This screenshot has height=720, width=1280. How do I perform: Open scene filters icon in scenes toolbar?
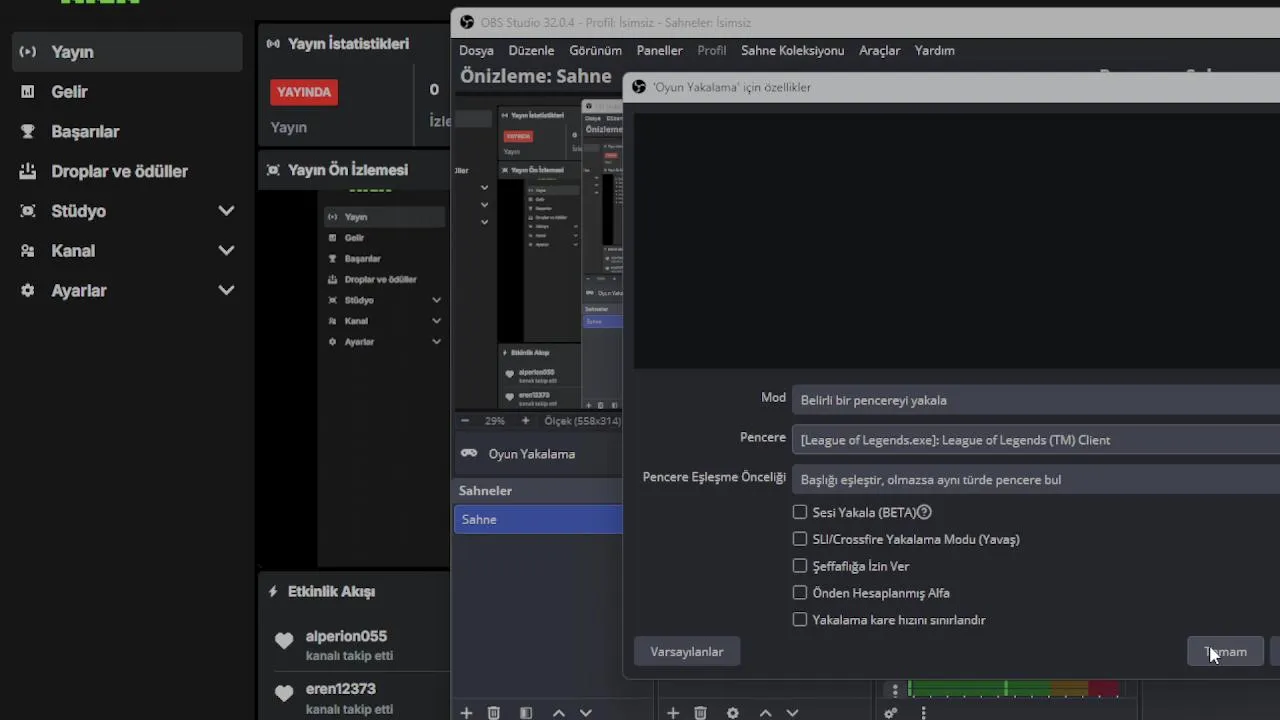point(526,713)
